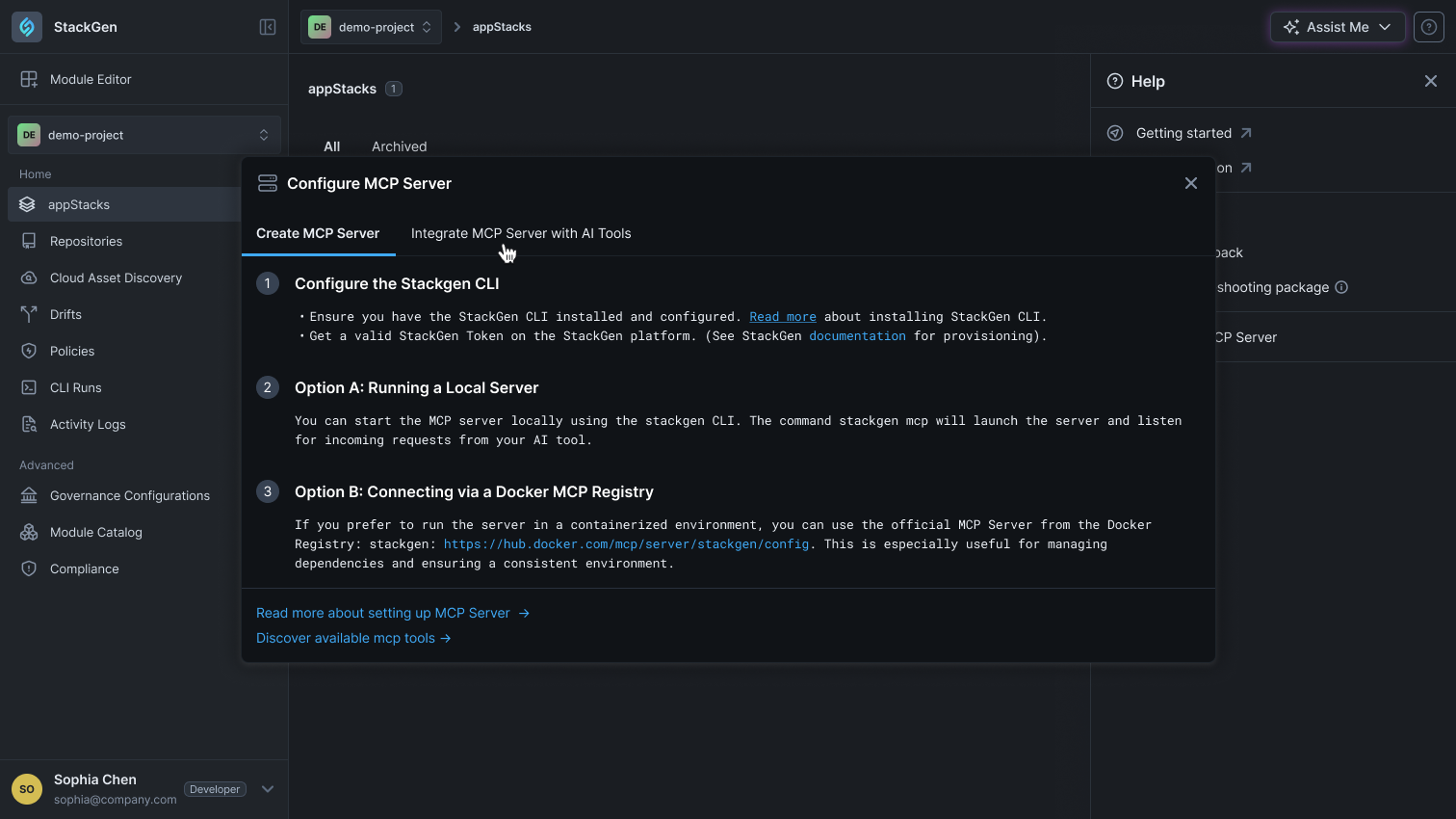Browse the Module Catalog

click(95, 532)
